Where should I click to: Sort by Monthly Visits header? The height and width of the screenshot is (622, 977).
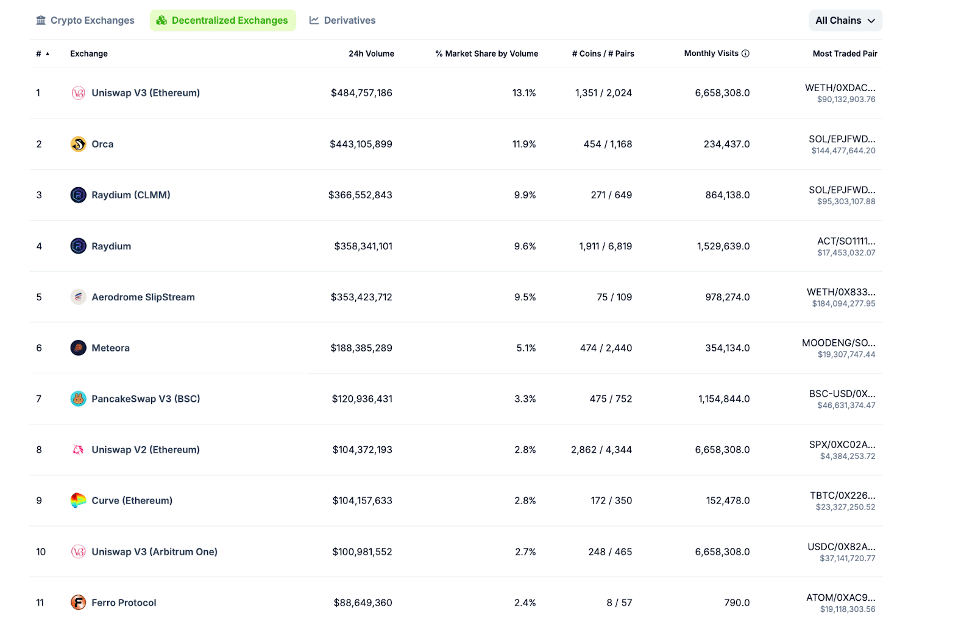[x=711, y=54]
